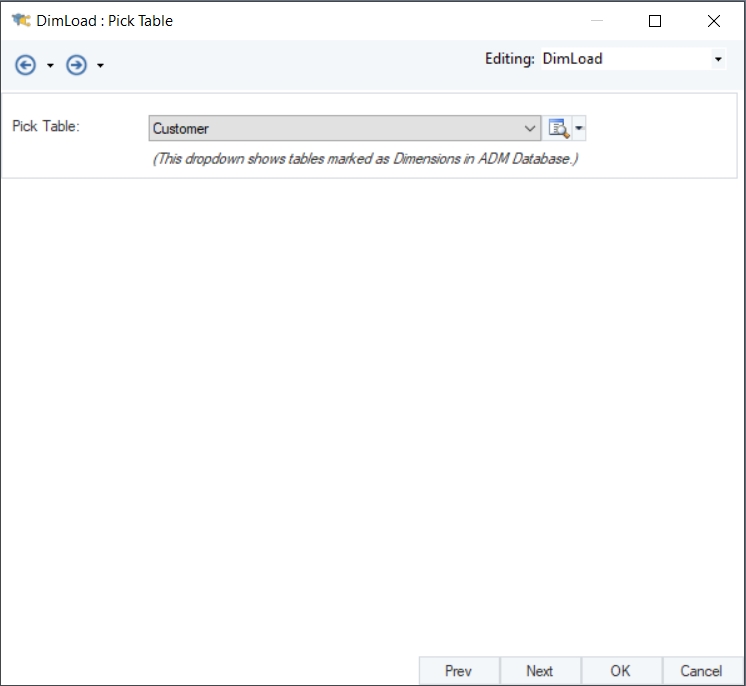Click the back navigation arrow icon
746x686 pixels.
26,65
